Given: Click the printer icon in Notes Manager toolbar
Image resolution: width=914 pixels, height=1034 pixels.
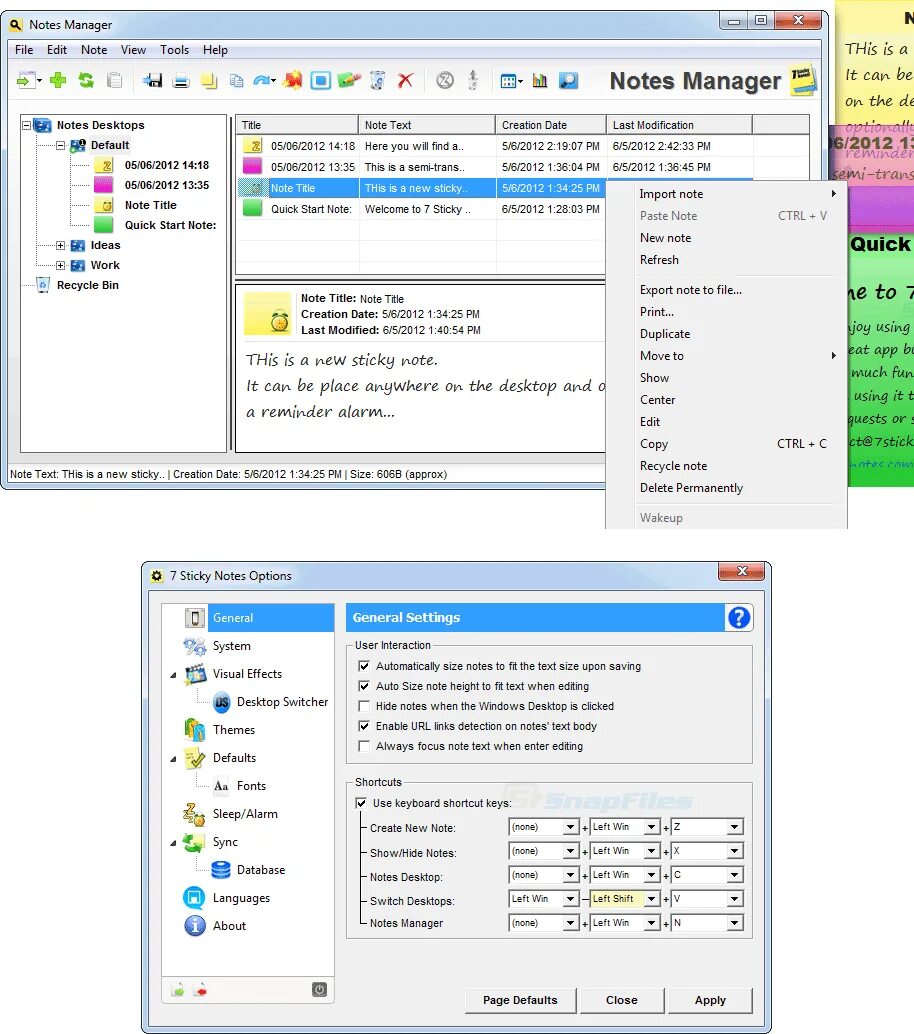Looking at the screenshot, I should click(181, 81).
